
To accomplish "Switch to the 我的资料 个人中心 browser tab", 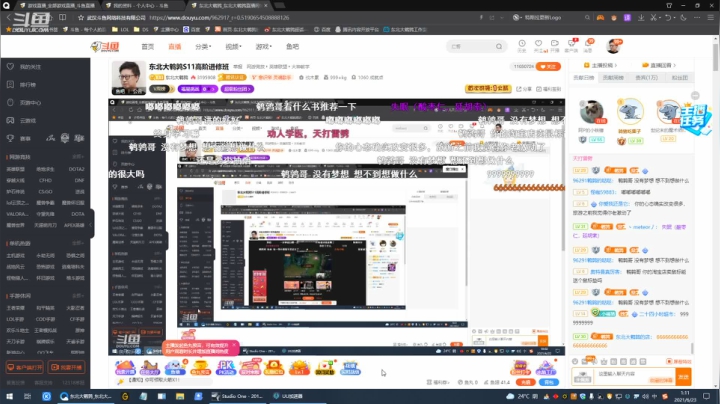I will pos(140,6).
